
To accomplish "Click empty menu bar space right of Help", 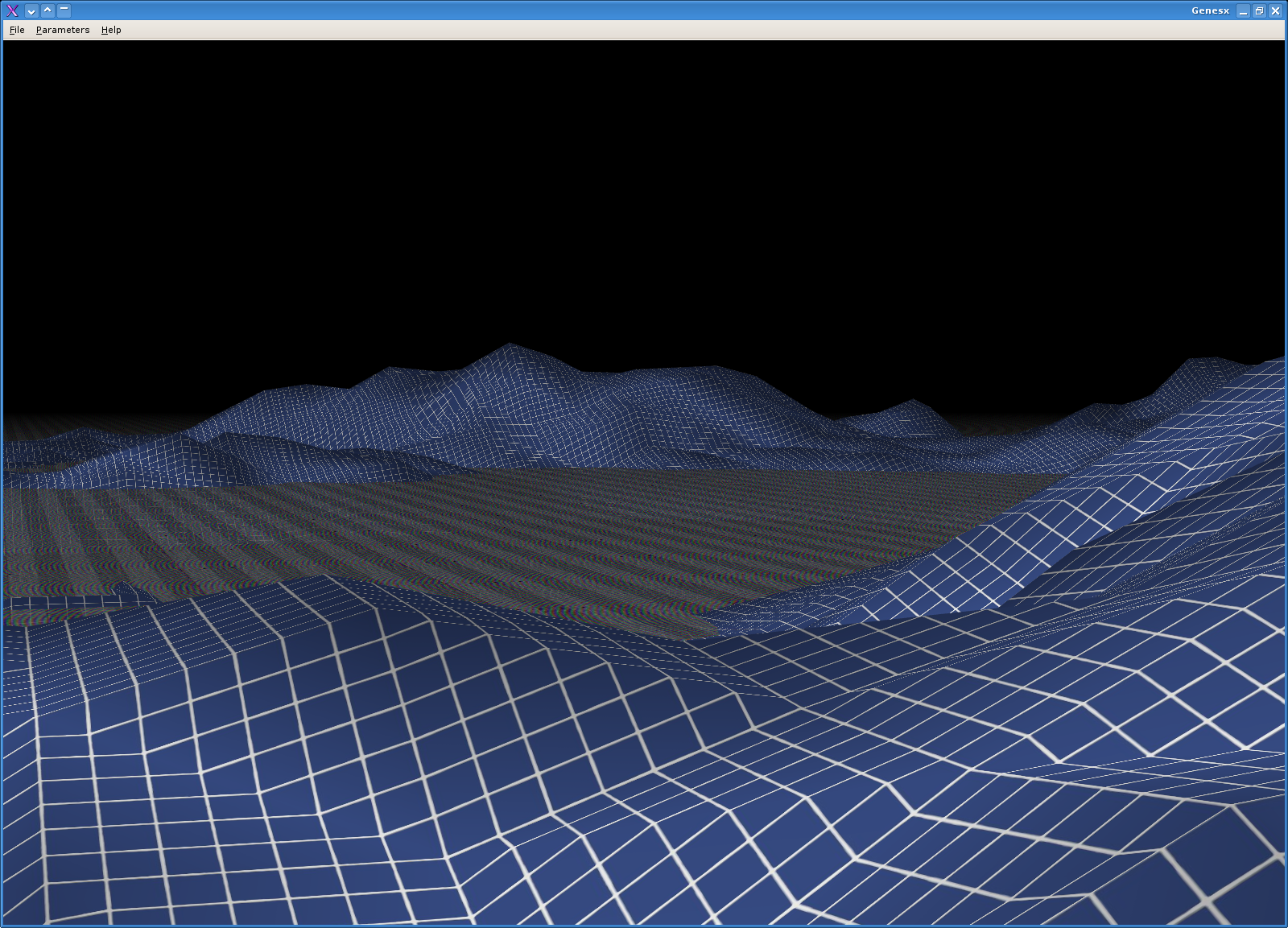I will pos(644,30).
